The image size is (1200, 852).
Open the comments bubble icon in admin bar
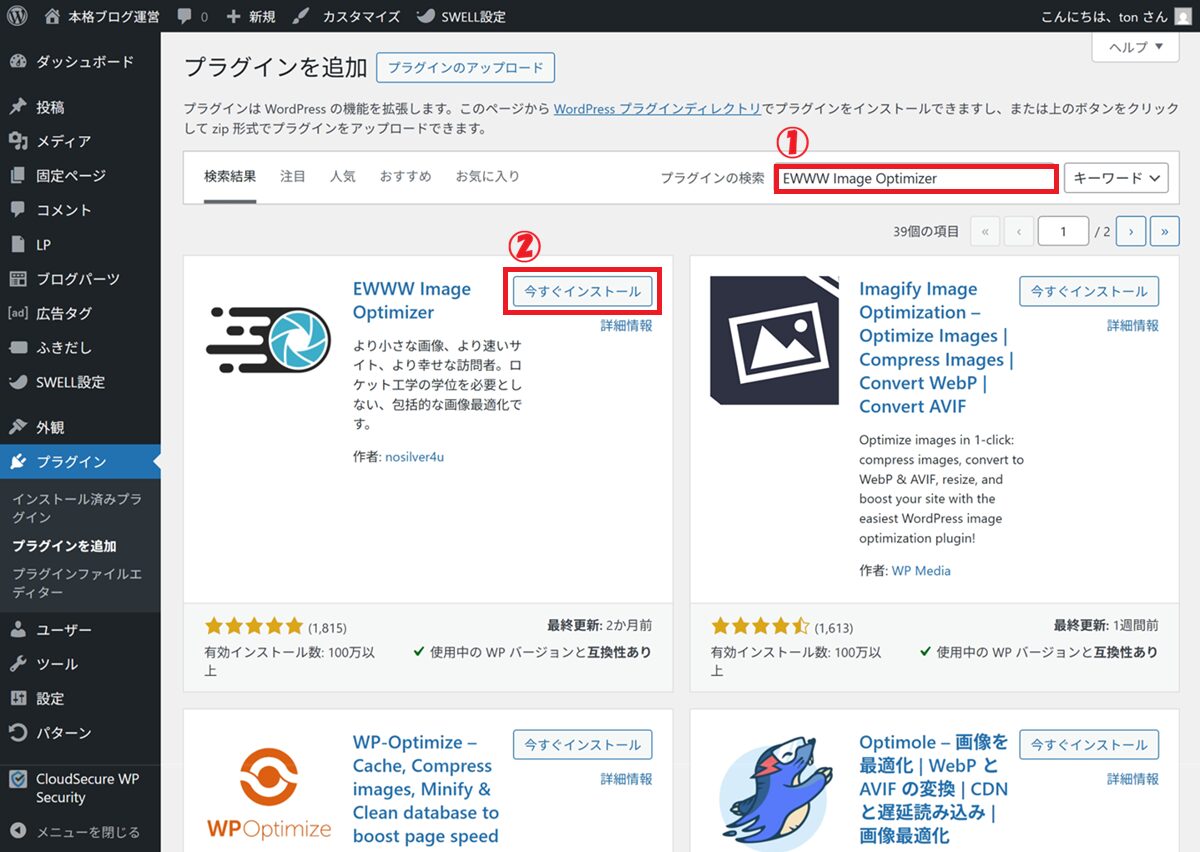(185, 17)
